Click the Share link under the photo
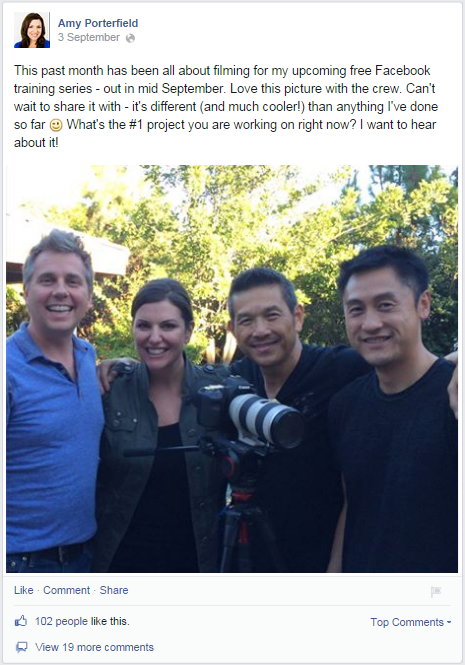465x665 pixels. click(x=114, y=590)
